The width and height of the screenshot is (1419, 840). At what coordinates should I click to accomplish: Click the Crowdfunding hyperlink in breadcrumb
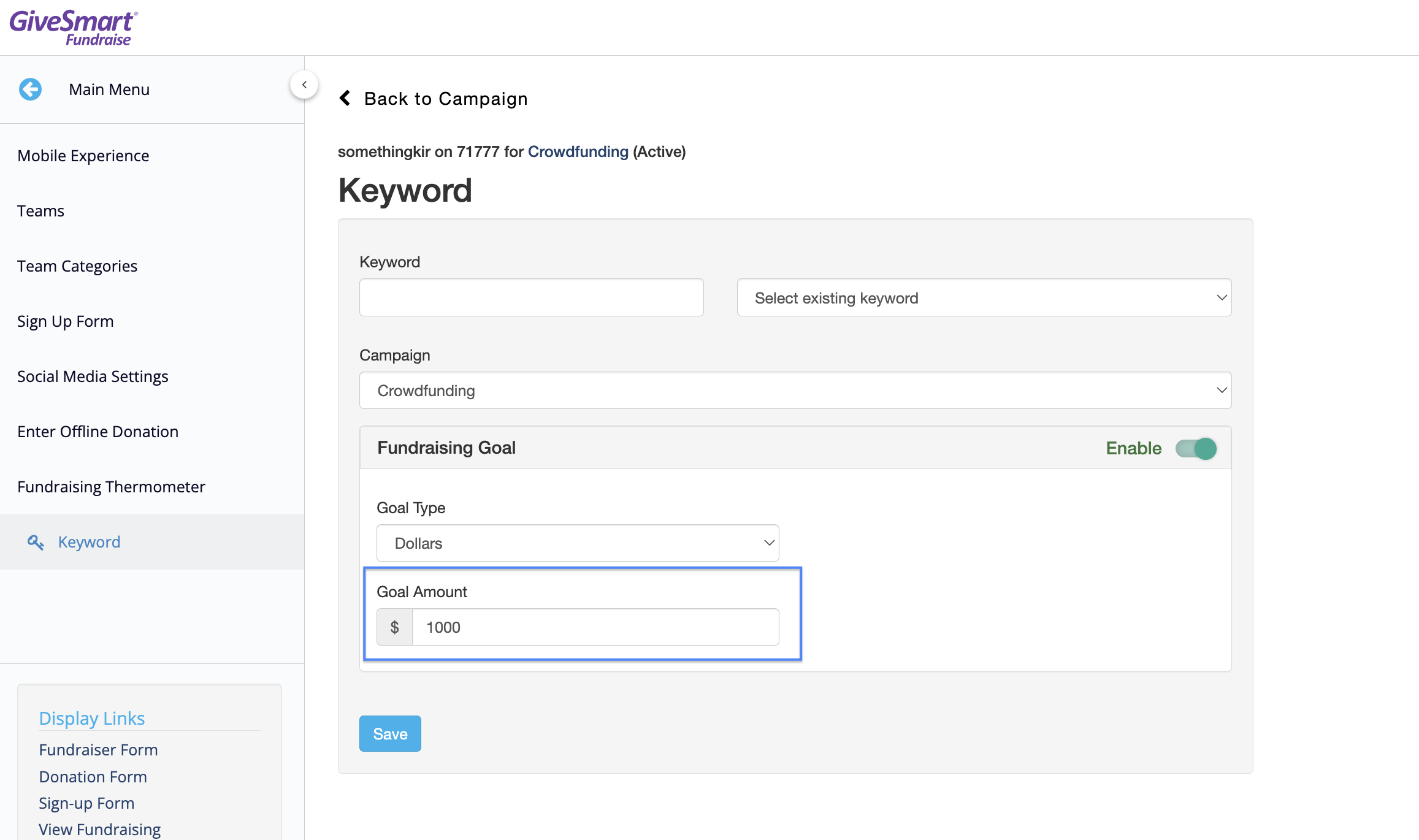point(579,151)
